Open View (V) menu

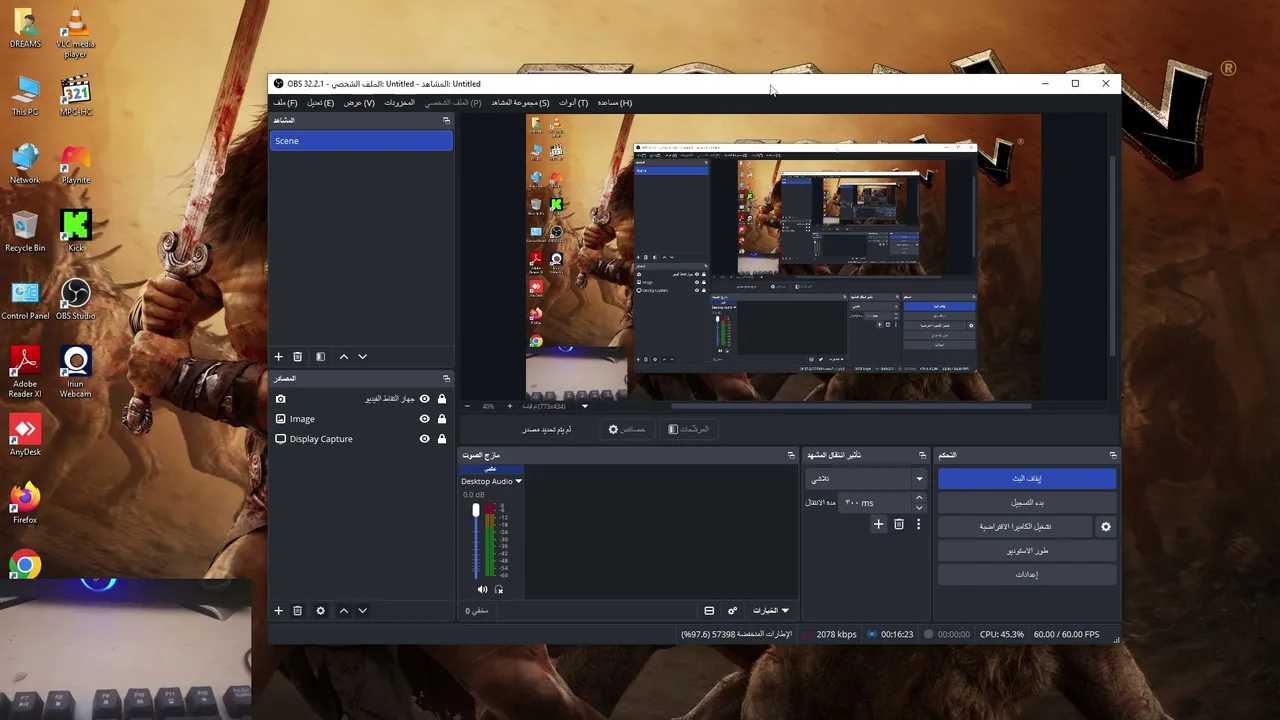pos(359,103)
